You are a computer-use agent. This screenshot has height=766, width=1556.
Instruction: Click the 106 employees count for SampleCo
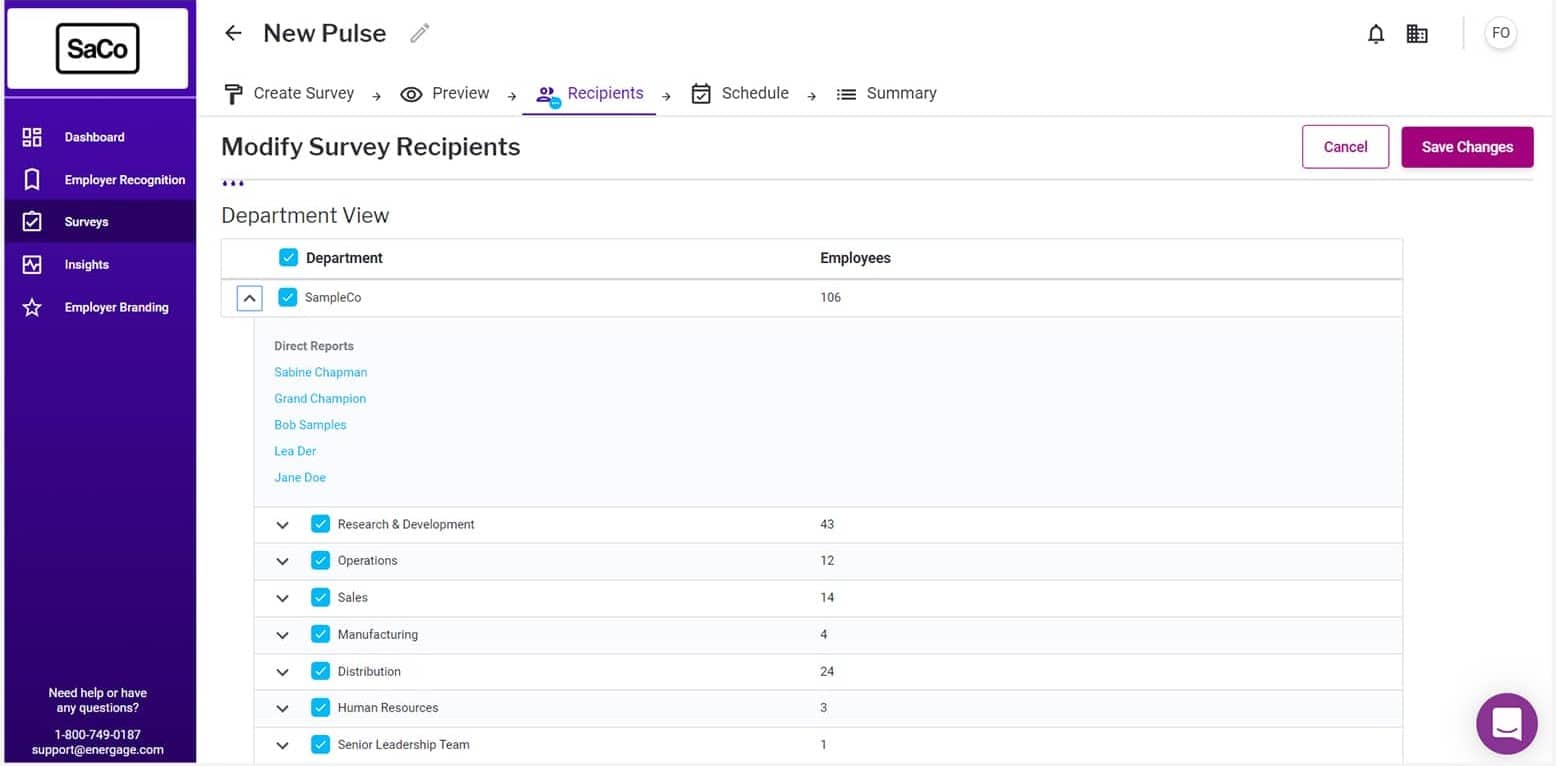point(830,298)
